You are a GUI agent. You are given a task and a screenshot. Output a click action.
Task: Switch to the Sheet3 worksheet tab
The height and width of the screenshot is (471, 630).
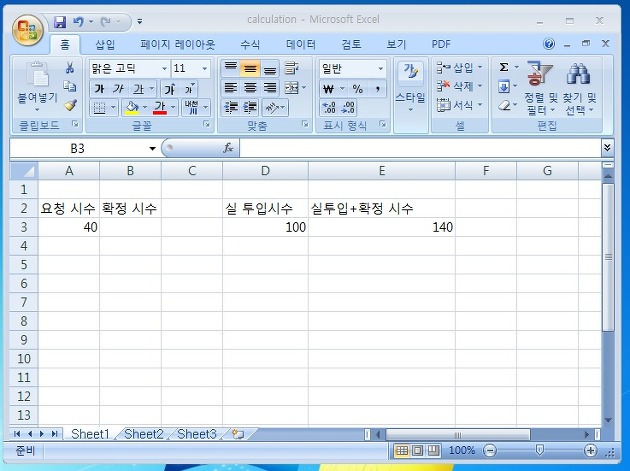pos(197,434)
